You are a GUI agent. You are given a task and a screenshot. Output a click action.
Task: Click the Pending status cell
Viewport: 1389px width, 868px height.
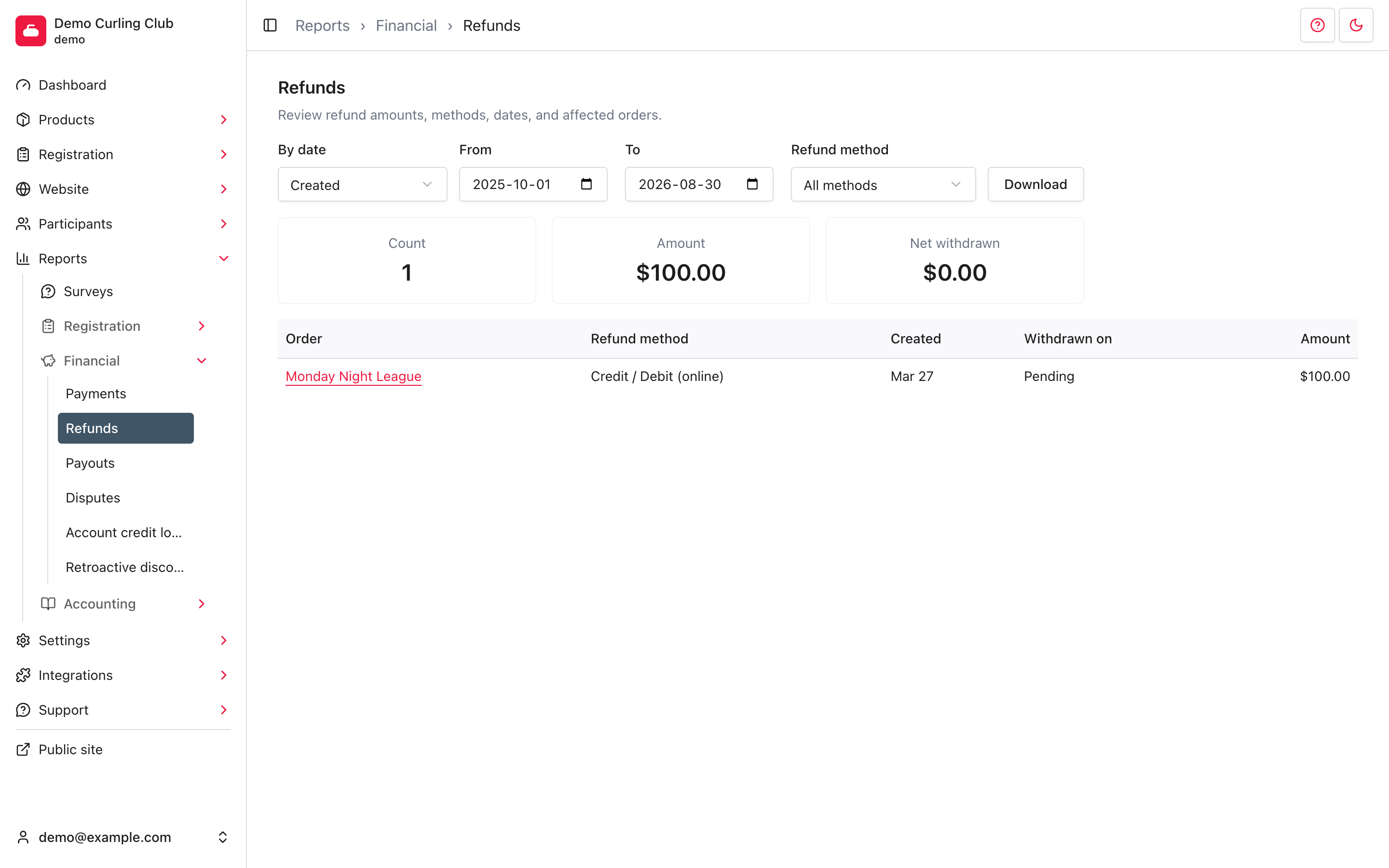(1049, 376)
